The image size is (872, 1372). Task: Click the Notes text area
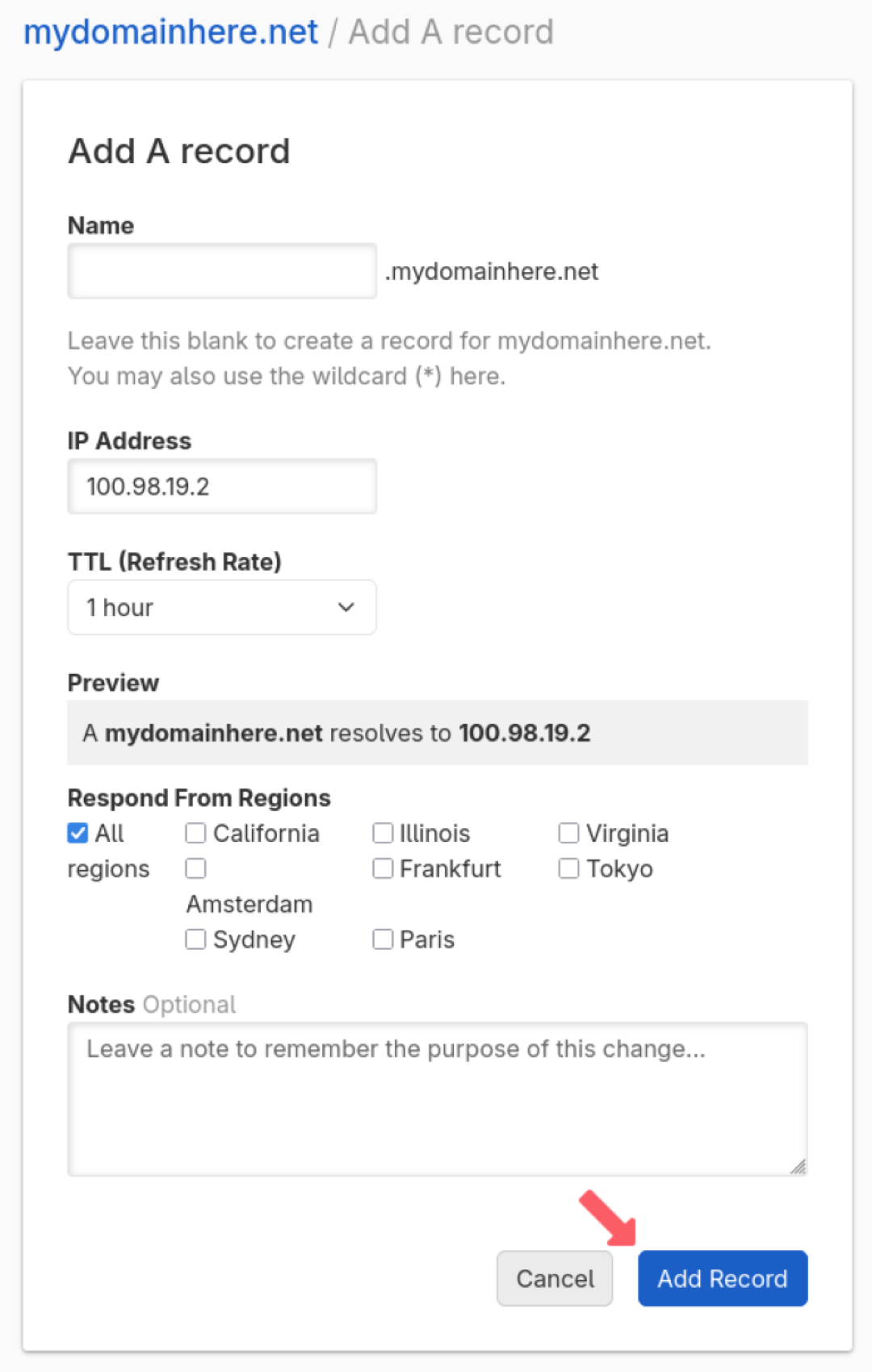pos(437,1098)
